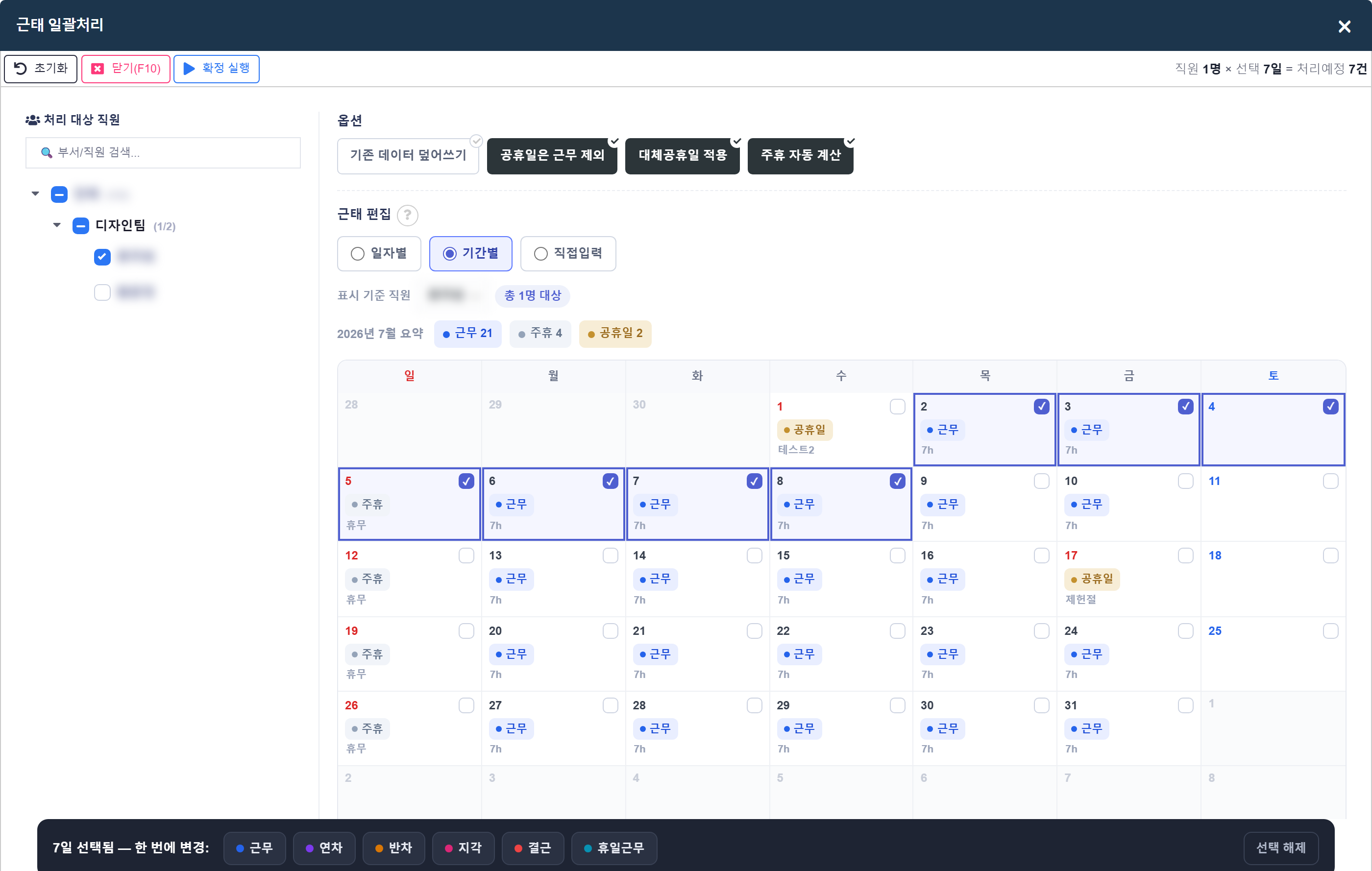Image resolution: width=1372 pixels, height=871 pixels.
Task: Toggle the 디자인팀 partial checkbox
Action: [x=81, y=225]
